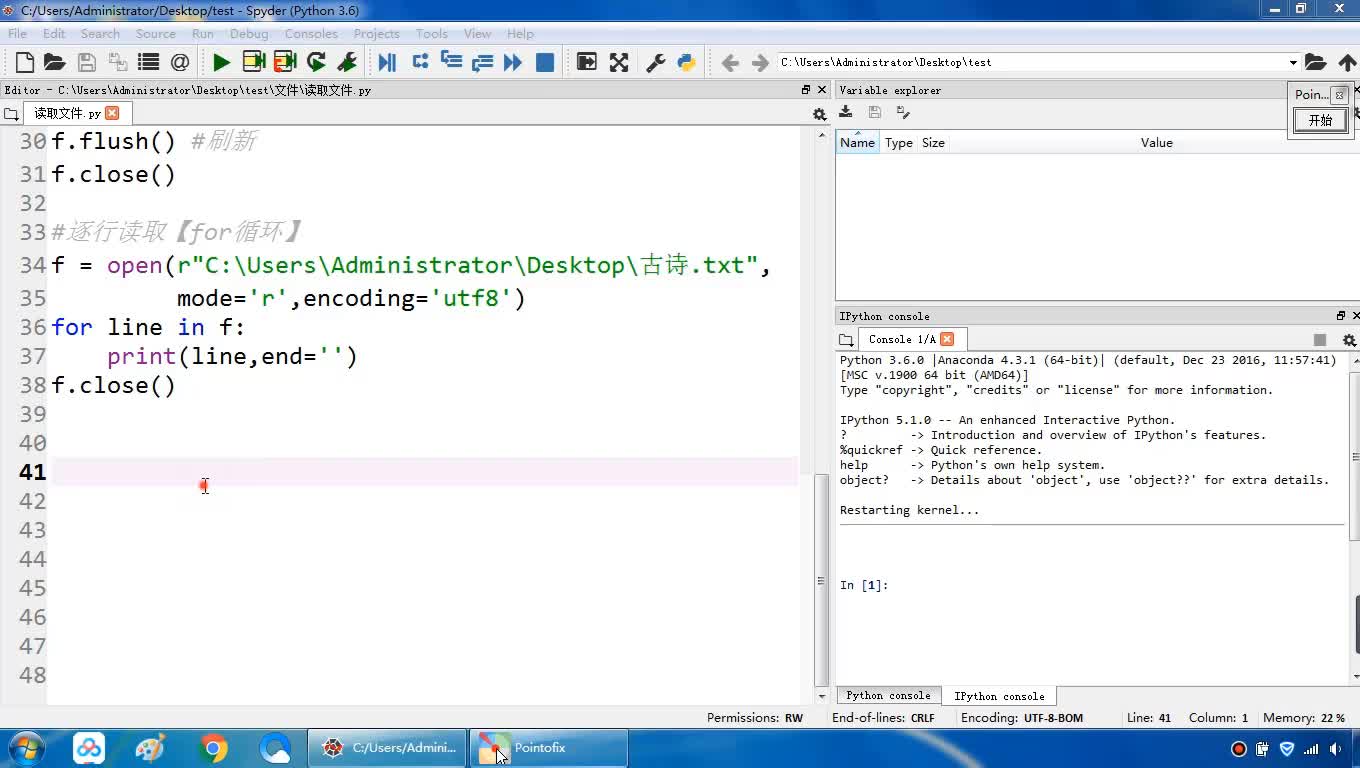
Task: Open file using folder toolbar icon
Action: click(55, 62)
